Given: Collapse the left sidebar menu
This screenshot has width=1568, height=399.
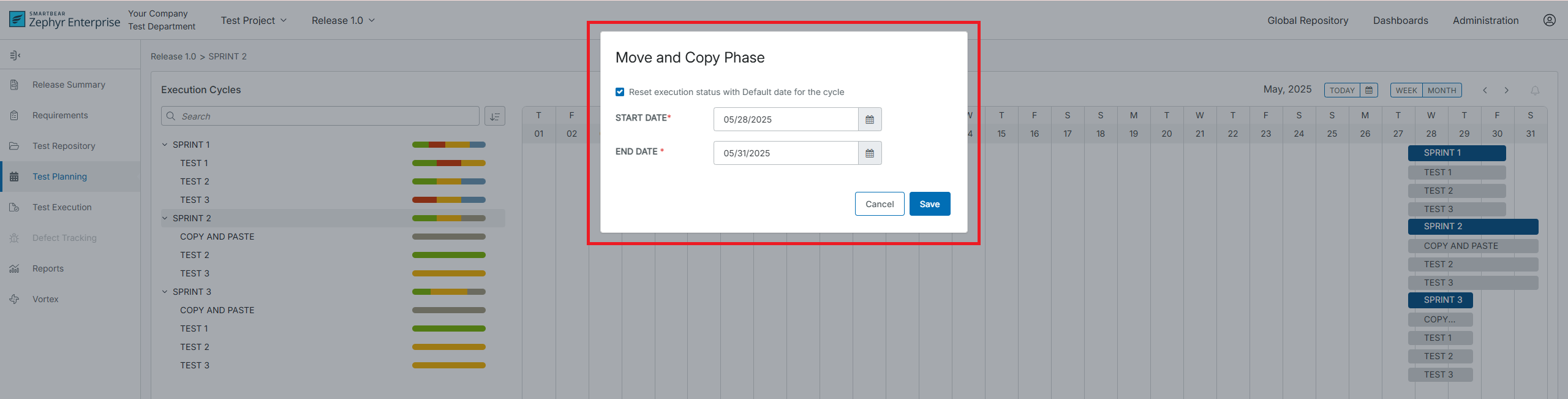Looking at the screenshot, I should click(15, 56).
